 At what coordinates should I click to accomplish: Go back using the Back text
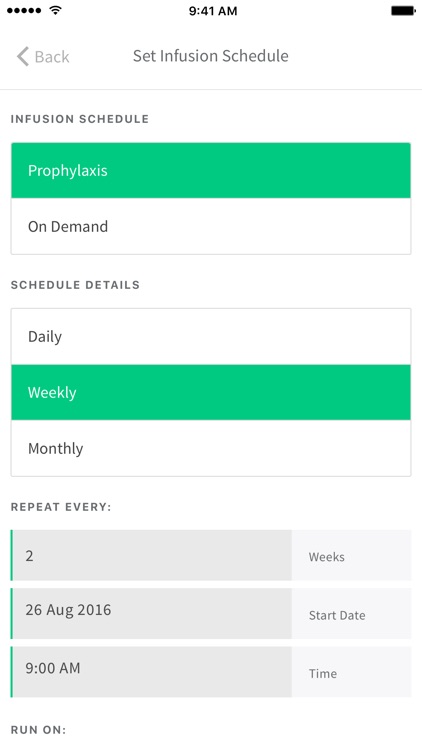(x=52, y=57)
